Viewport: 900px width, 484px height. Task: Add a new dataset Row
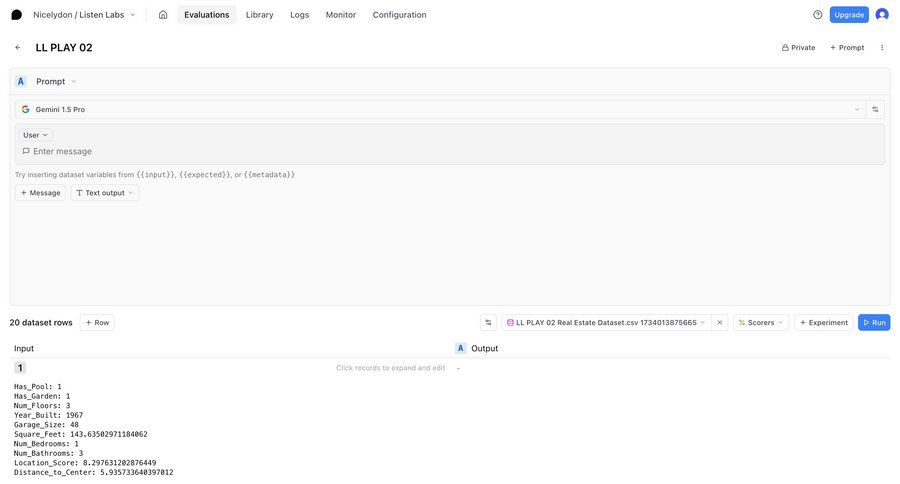coord(97,323)
